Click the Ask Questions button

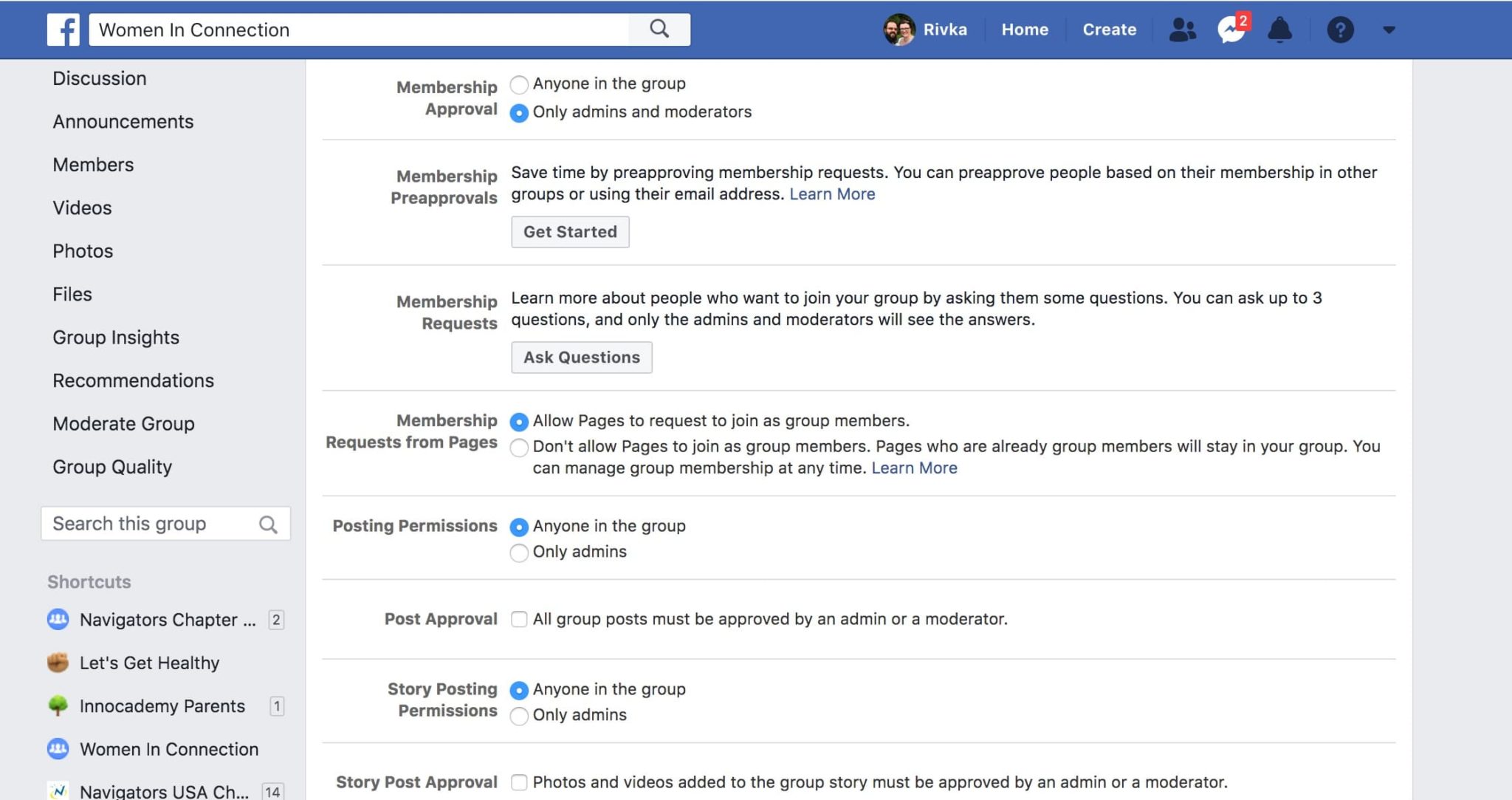click(x=582, y=358)
